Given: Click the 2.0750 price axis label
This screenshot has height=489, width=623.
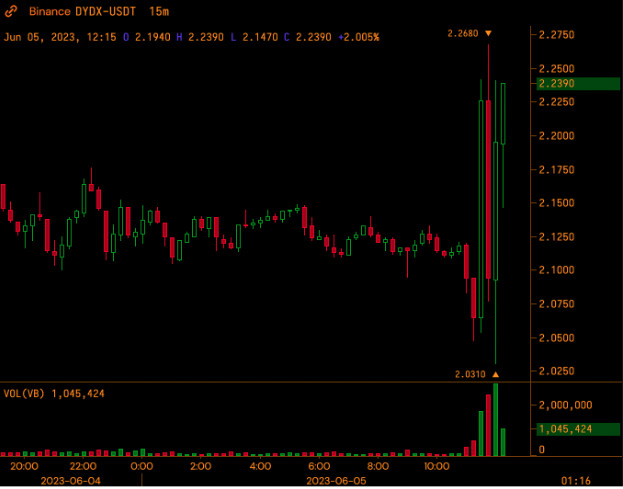Looking at the screenshot, I should tap(557, 304).
